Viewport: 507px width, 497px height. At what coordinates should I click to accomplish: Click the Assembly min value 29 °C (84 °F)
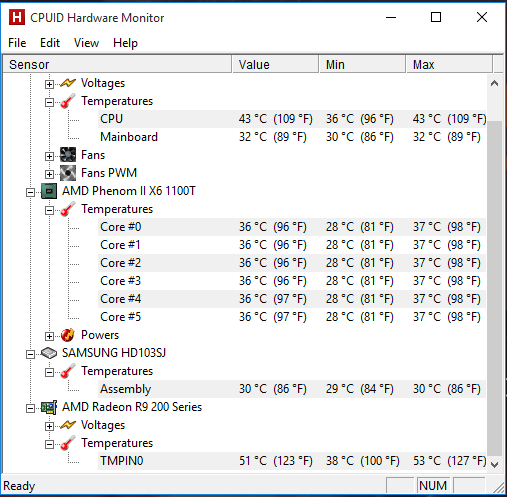pyautogui.click(x=360, y=389)
